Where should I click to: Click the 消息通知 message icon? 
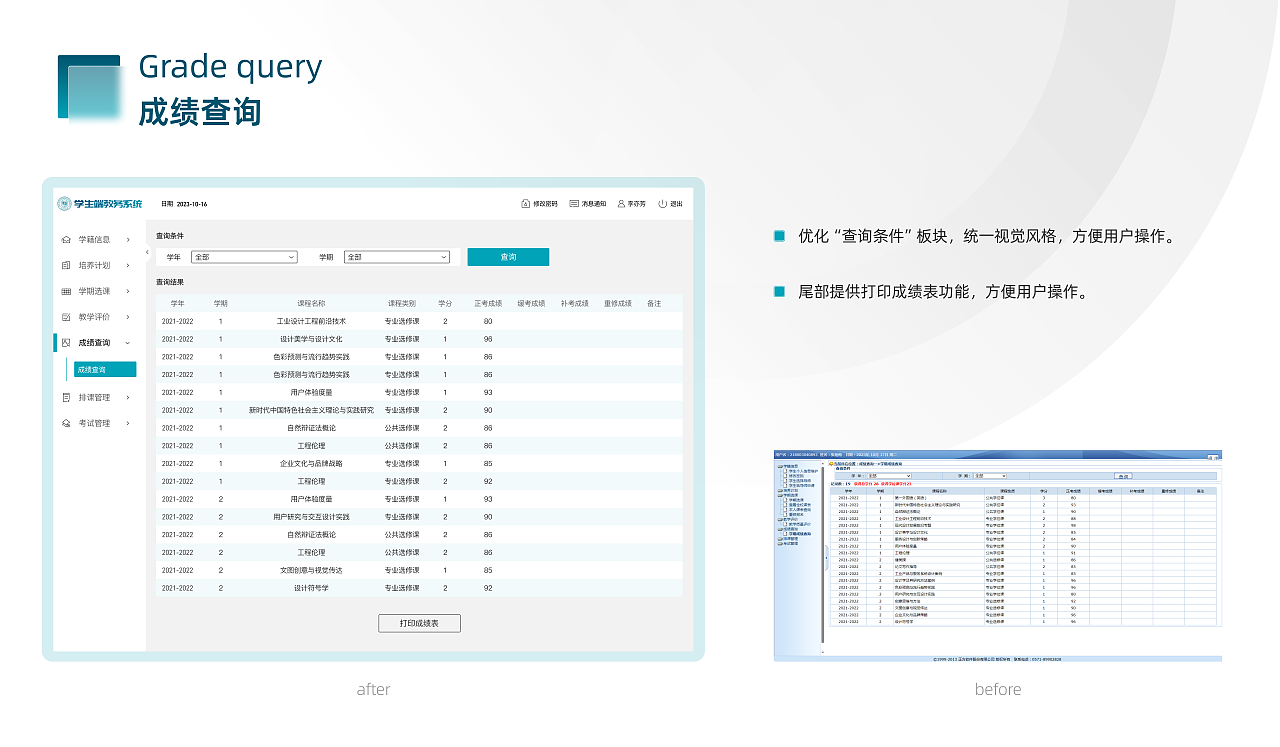(x=574, y=204)
